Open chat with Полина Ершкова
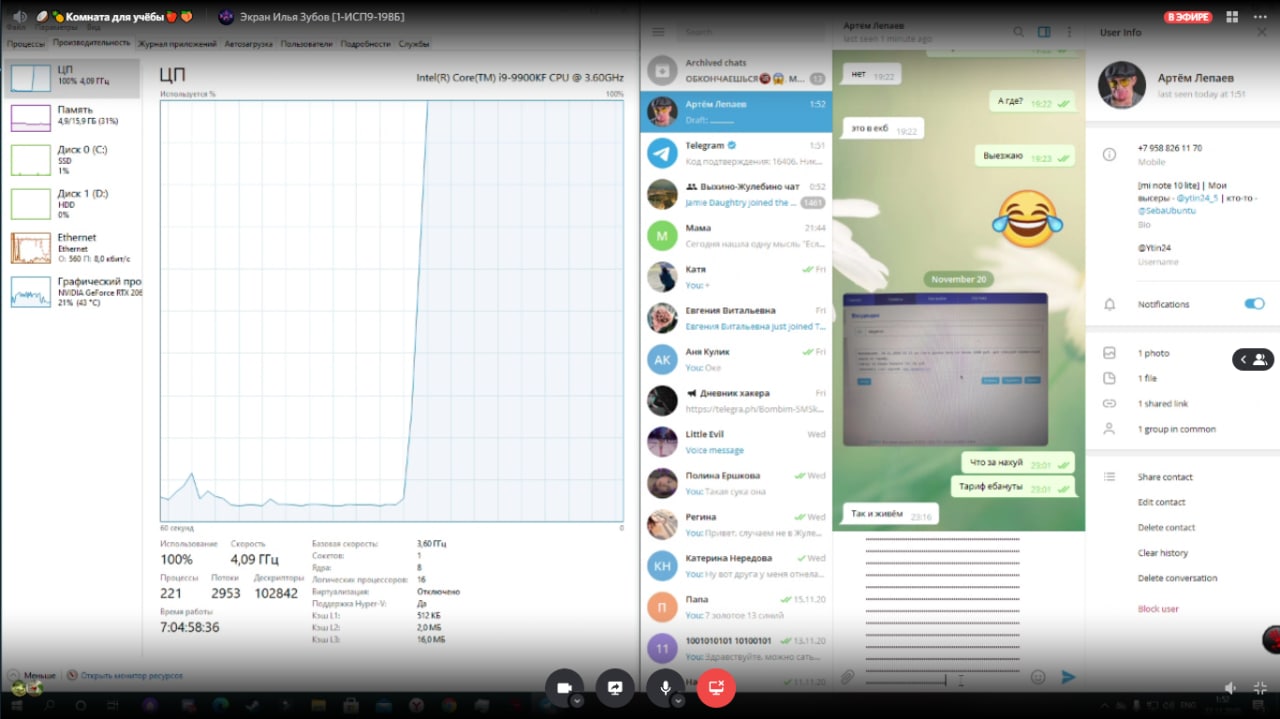Image resolution: width=1280 pixels, height=719 pixels. [x=736, y=483]
